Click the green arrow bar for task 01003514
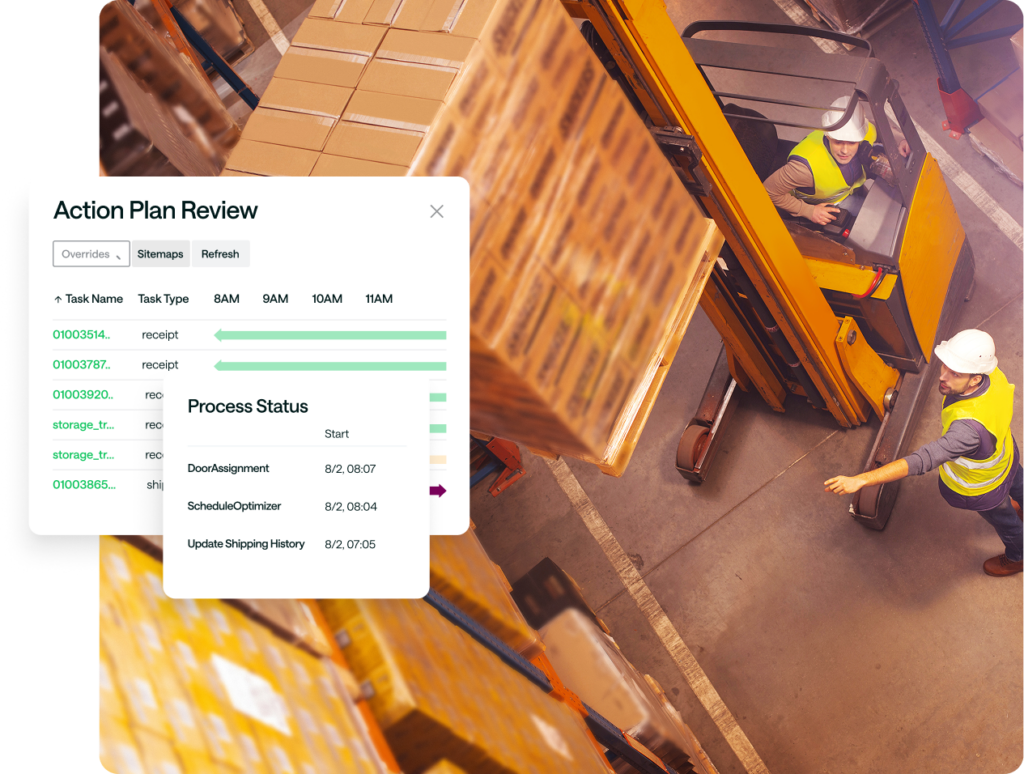The height and width of the screenshot is (774, 1024). click(330, 335)
